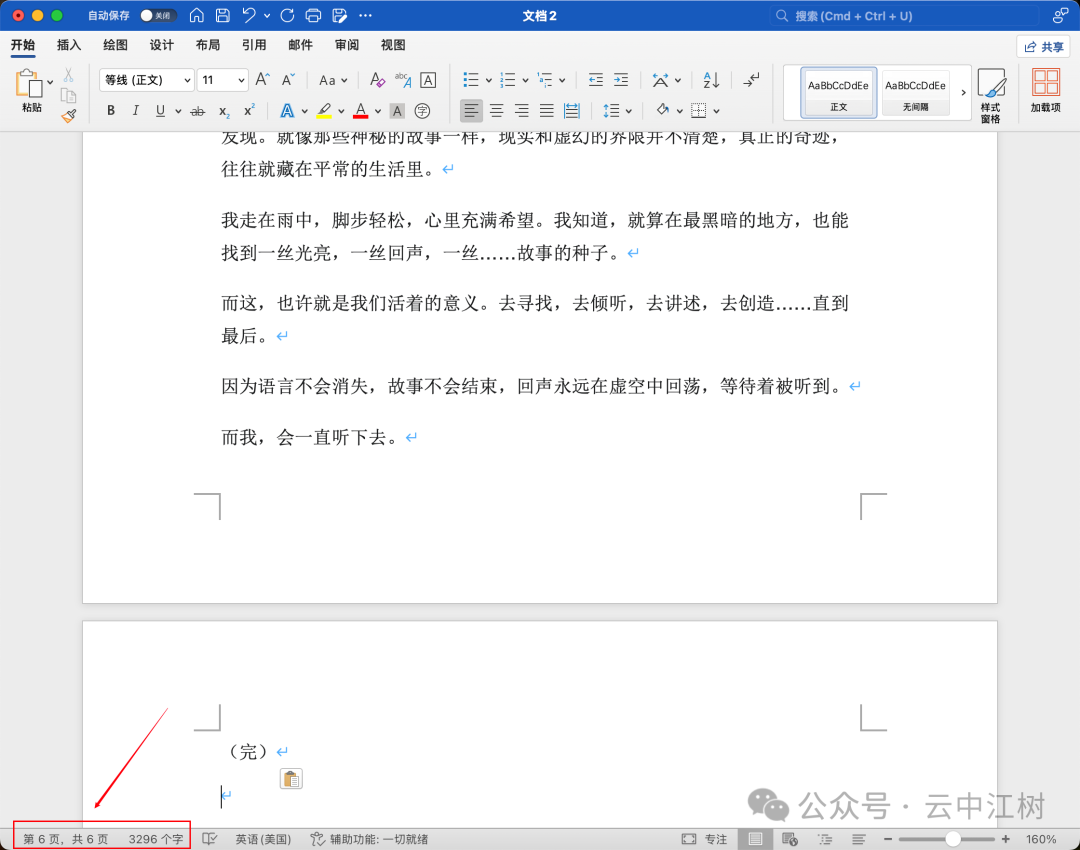Insert a bulleted list
Image resolution: width=1080 pixels, height=850 pixels.
pos(471,80)
